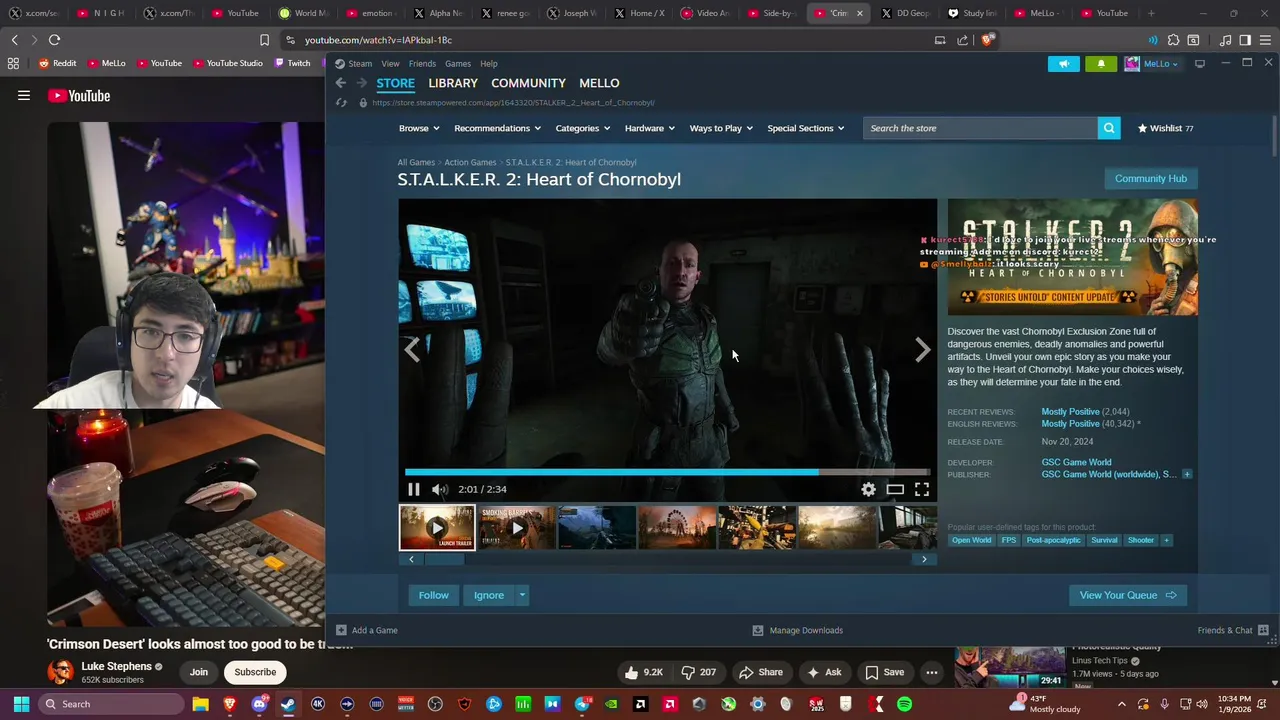Open the Open World tag
Image resolution: width=1280 pixels, height=720 pixels.
[x=971, y=540]
